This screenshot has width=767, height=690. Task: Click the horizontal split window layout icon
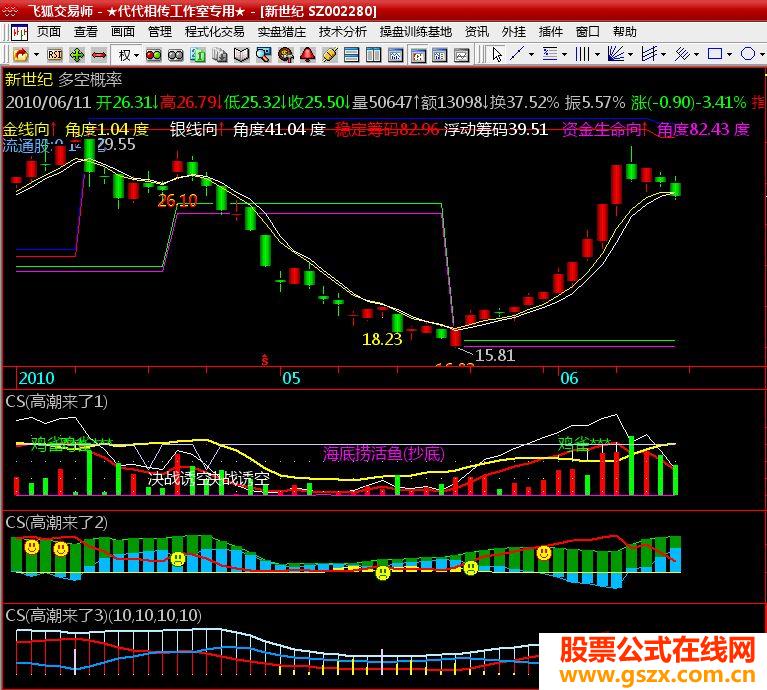click(351, 55)
